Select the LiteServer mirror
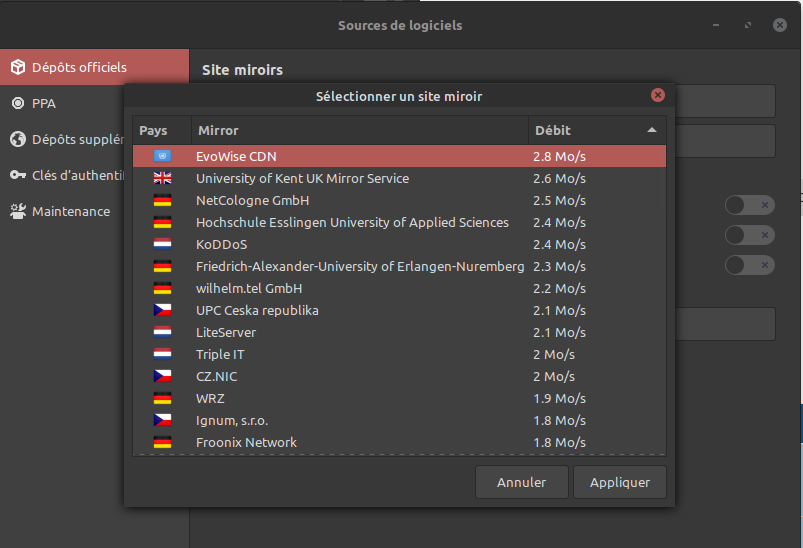803x548 pixels. tap(399, 332)
